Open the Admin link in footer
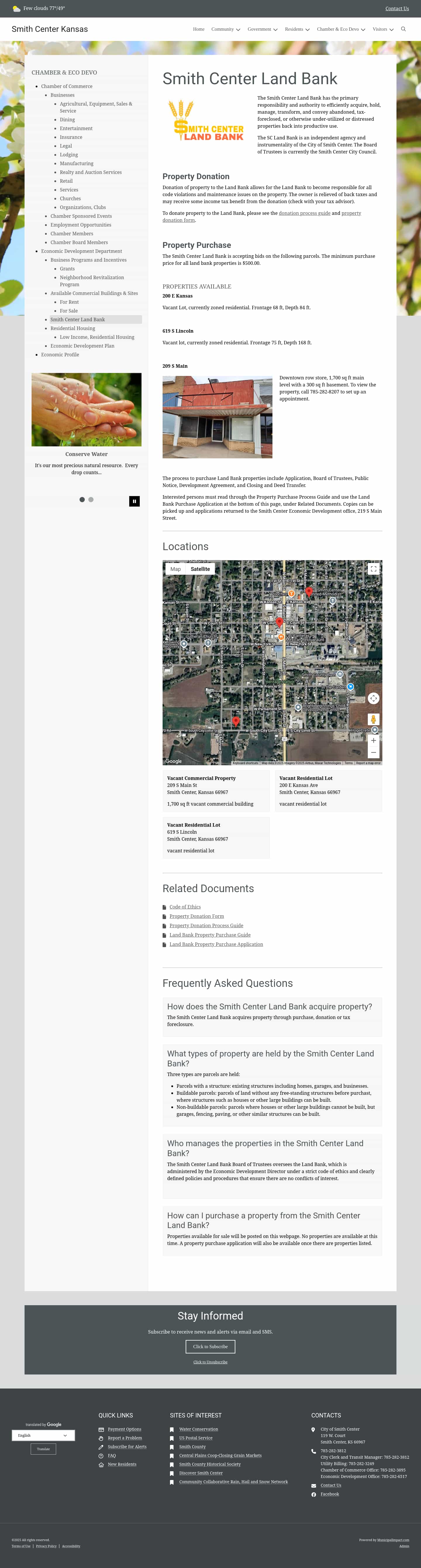 (404, 1546)
